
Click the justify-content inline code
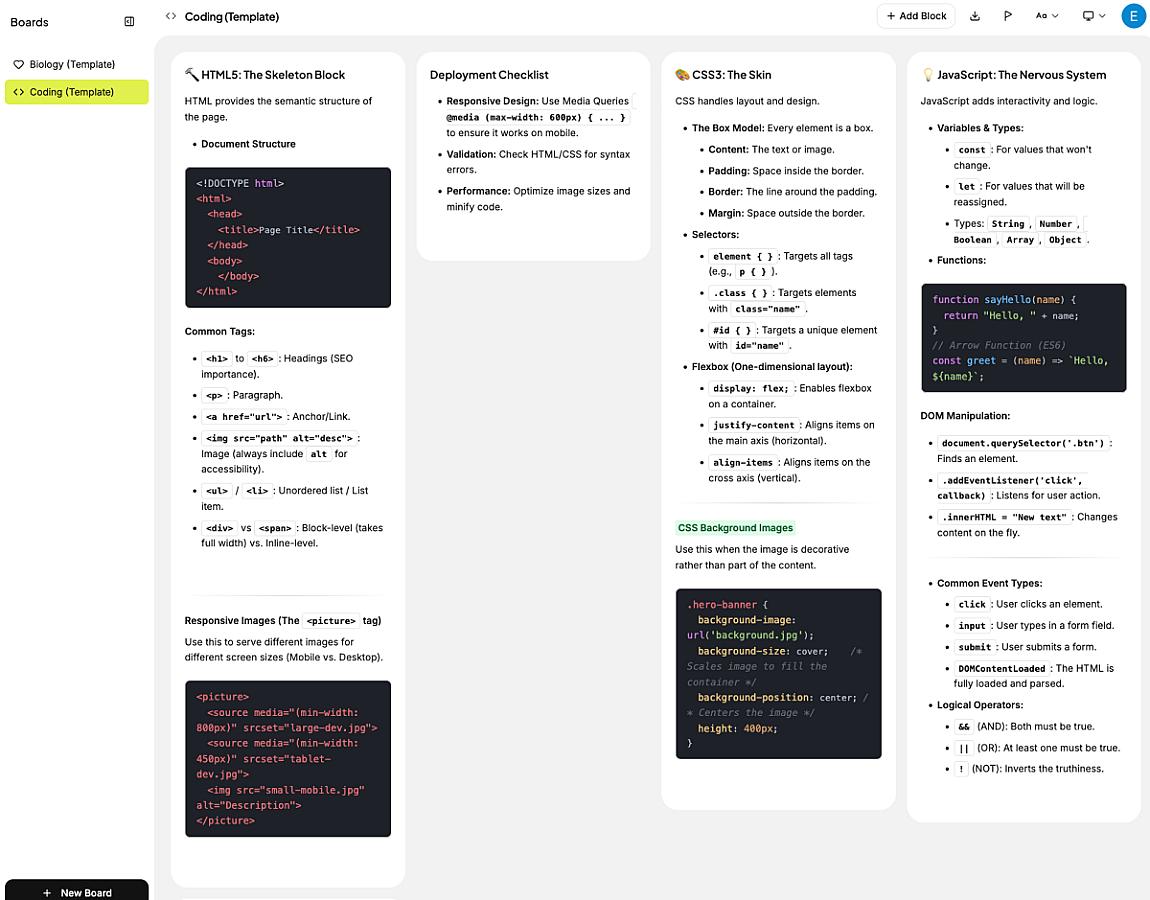pos(753,425)
